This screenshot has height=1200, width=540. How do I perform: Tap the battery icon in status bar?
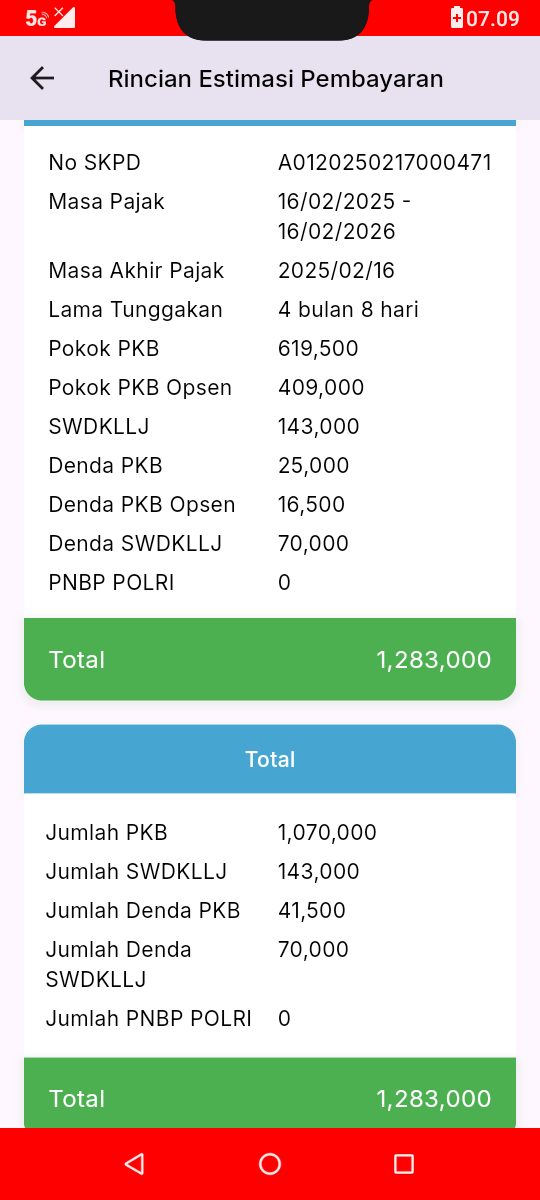pyautogui.click(x=457, y=17)
